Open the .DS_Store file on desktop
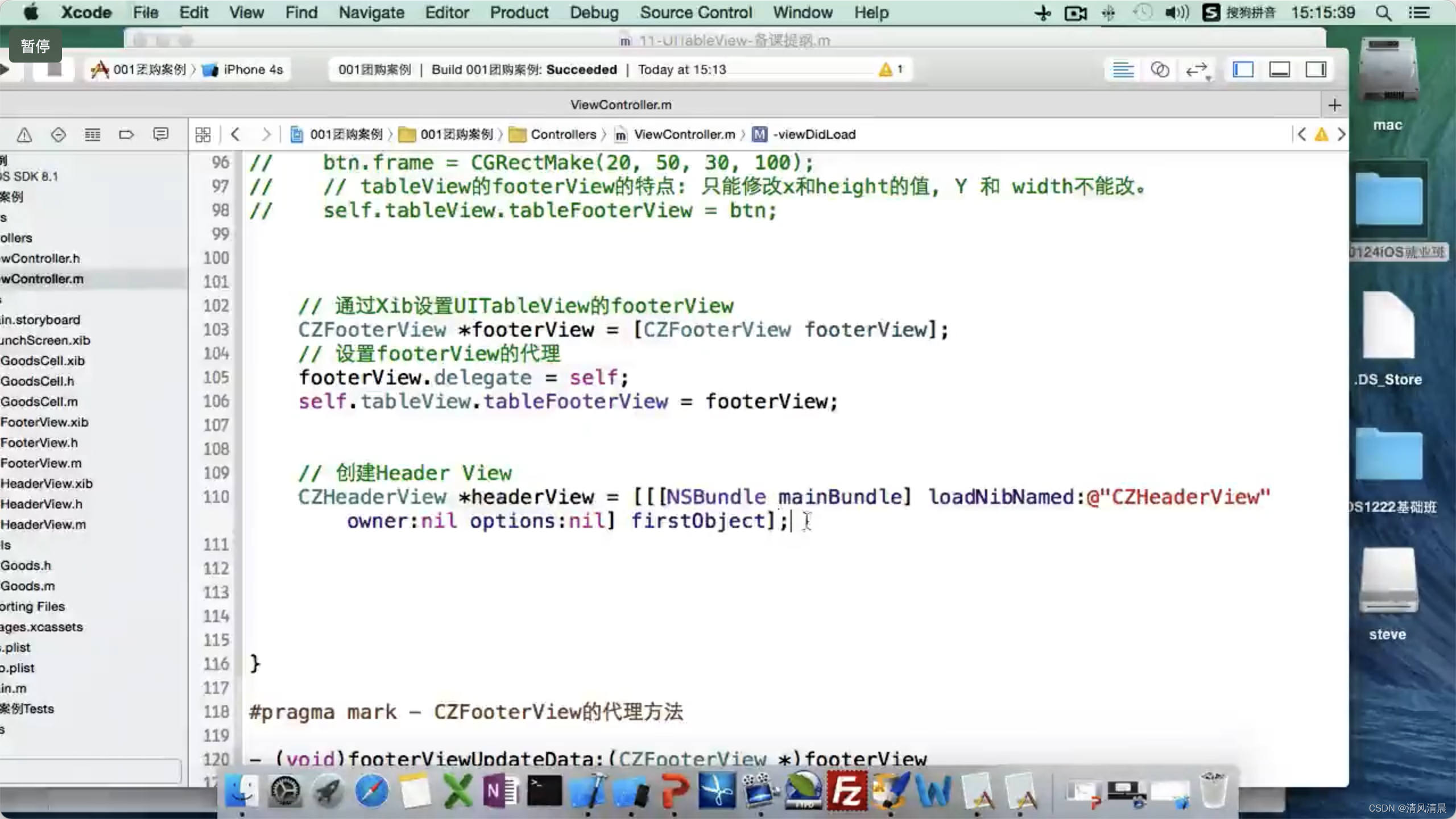Viewport: 1456px width, 819px height. pyautogui.click(x=1388, y=339)
